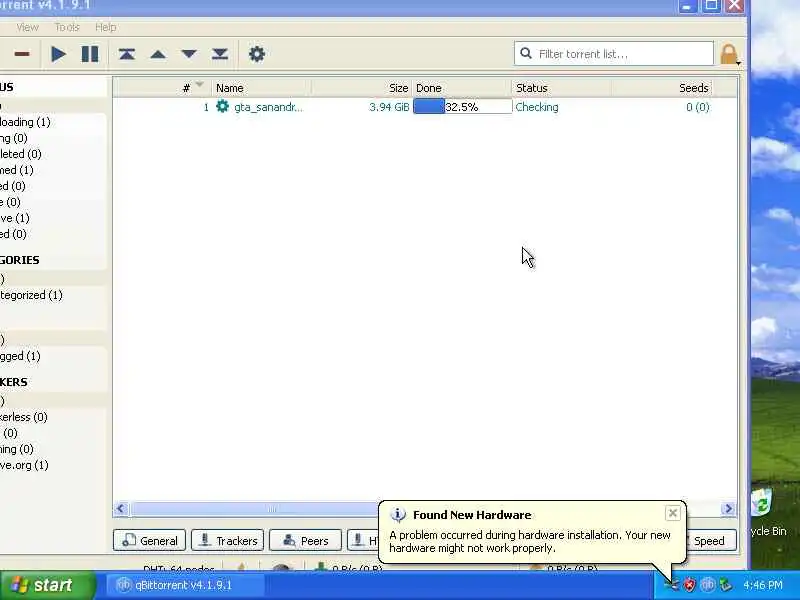This screenshot has height=600, width=800.
Task: Click the magnifier icon in filter box
Action: pos(526,54)
